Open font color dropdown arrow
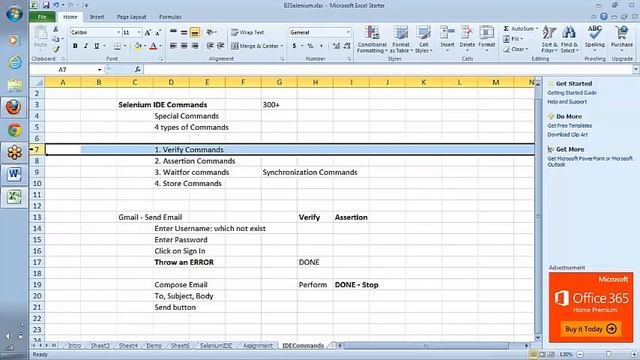Screen dimensions: 640x360 point(160,46)
